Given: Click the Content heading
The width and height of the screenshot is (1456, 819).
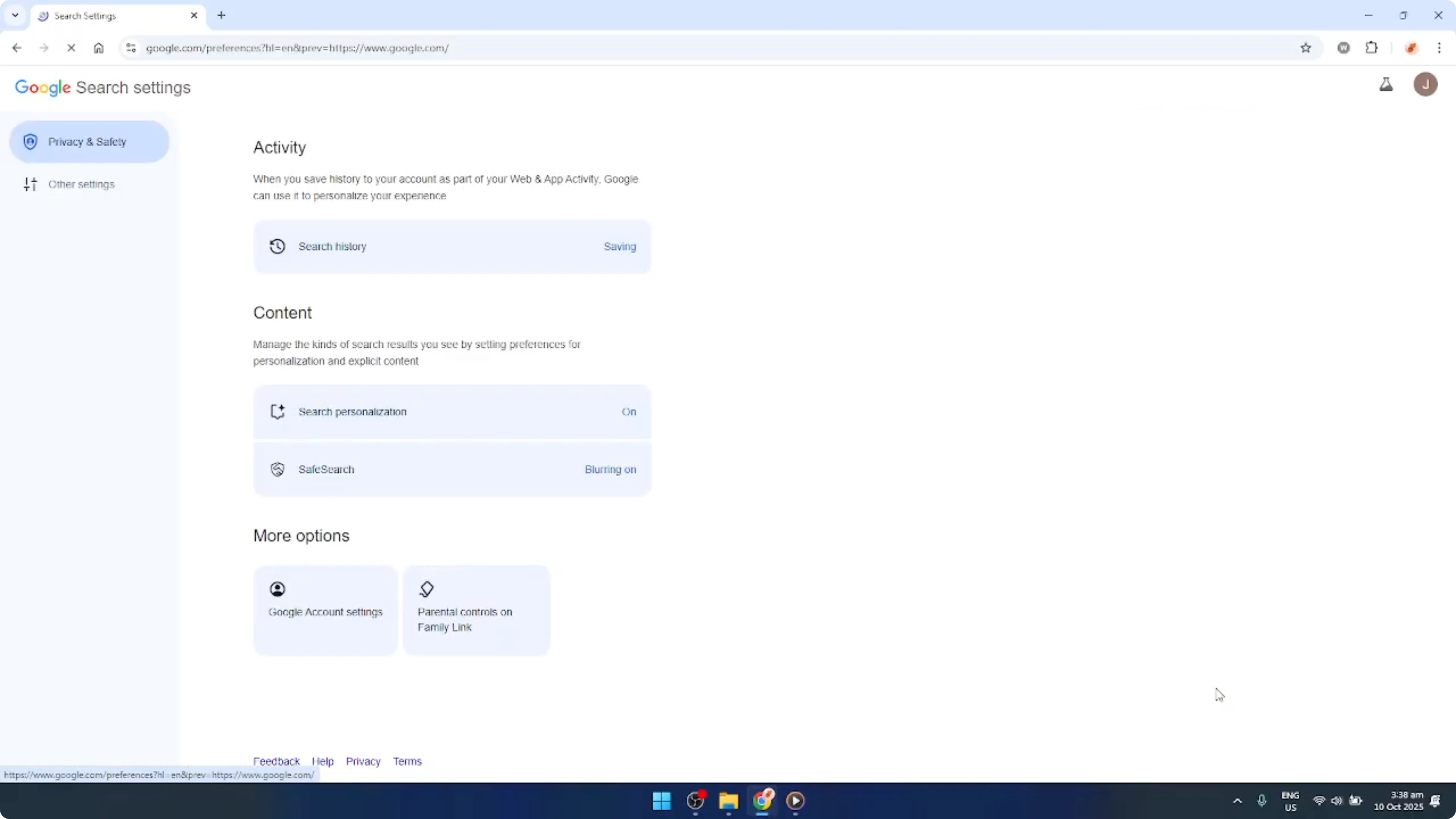Looking at the screenshot, I should click(x=282, y=313).
